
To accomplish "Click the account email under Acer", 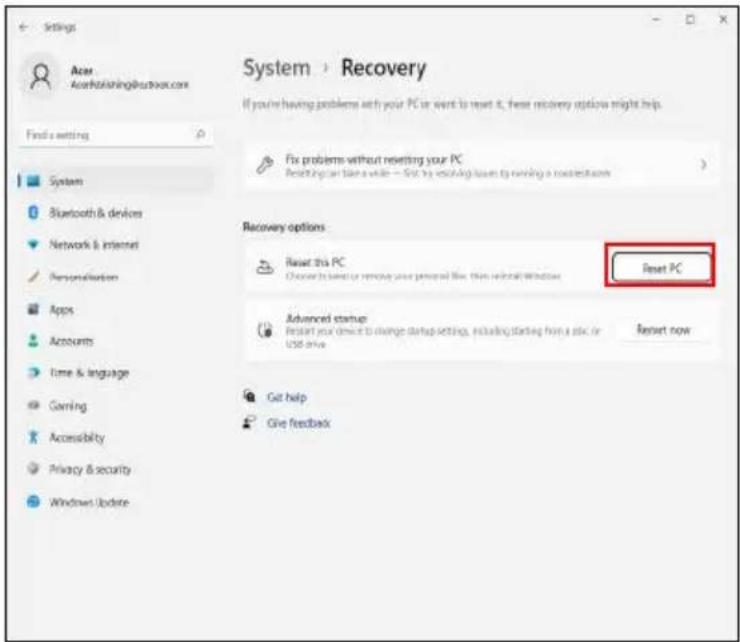I will click(x=129, y=84).
